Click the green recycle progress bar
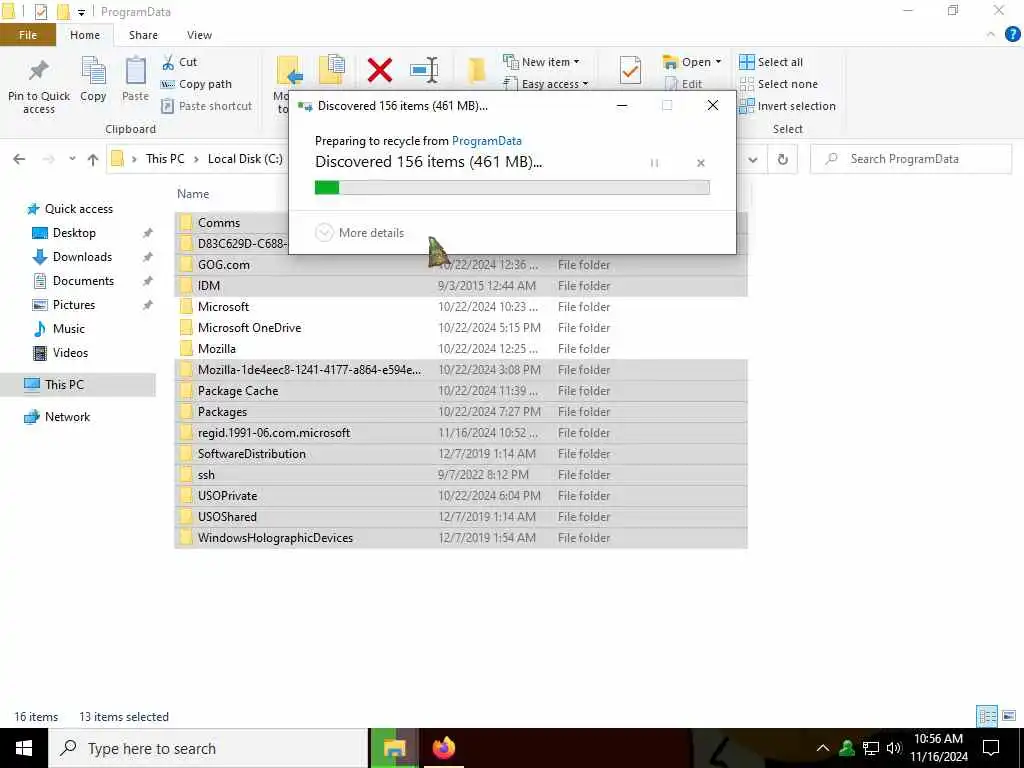 coord(512,188)
